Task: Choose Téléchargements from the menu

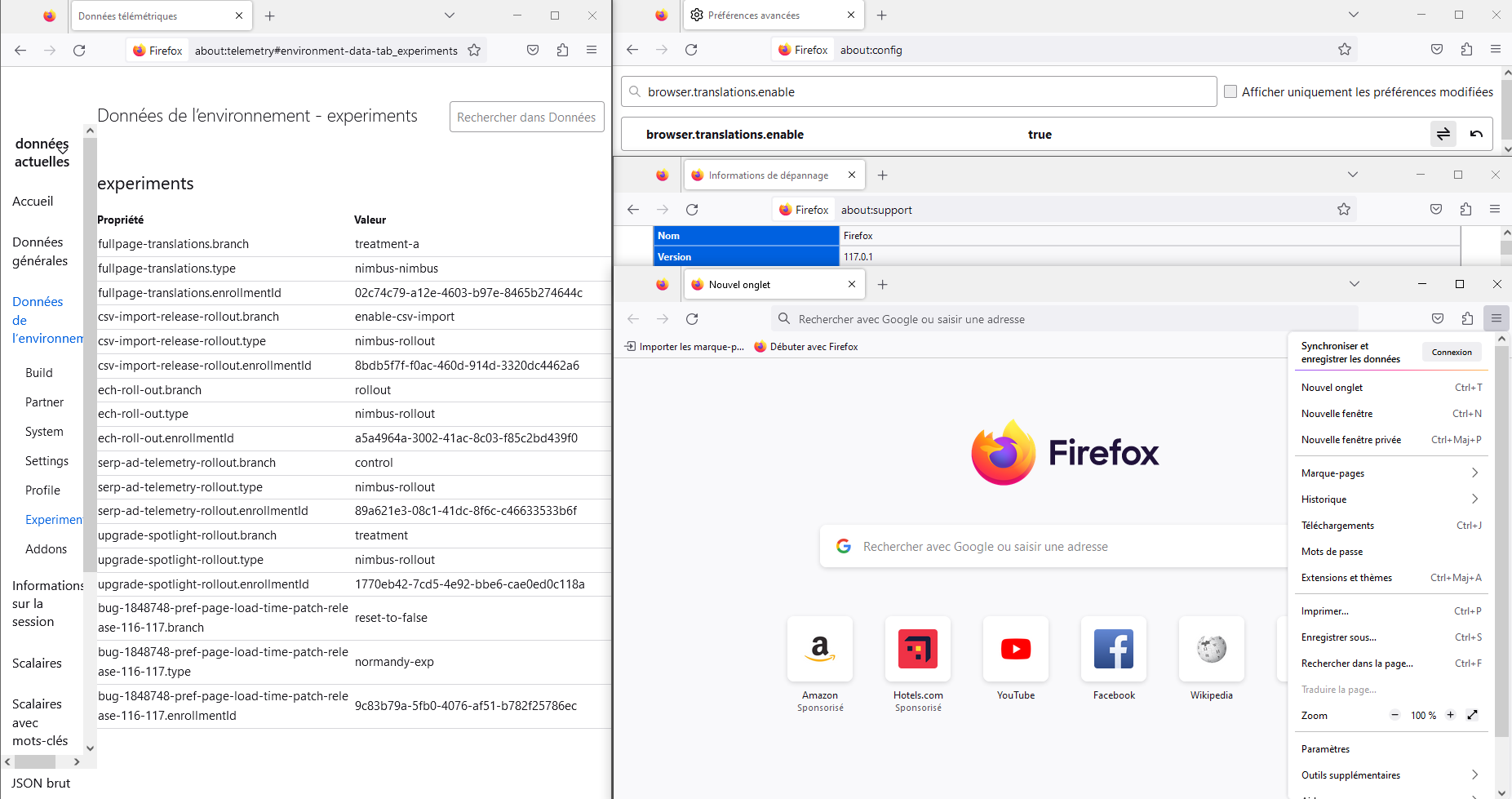Action: point(1390,526)
